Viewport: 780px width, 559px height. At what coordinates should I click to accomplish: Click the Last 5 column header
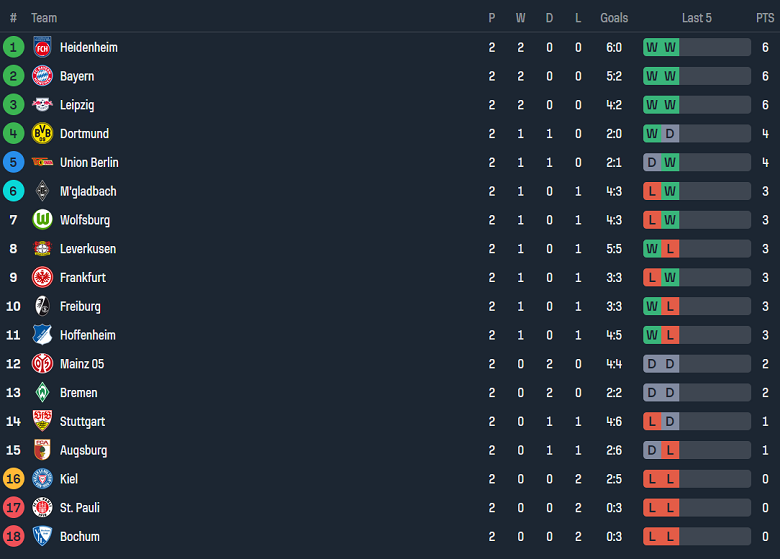697,18
